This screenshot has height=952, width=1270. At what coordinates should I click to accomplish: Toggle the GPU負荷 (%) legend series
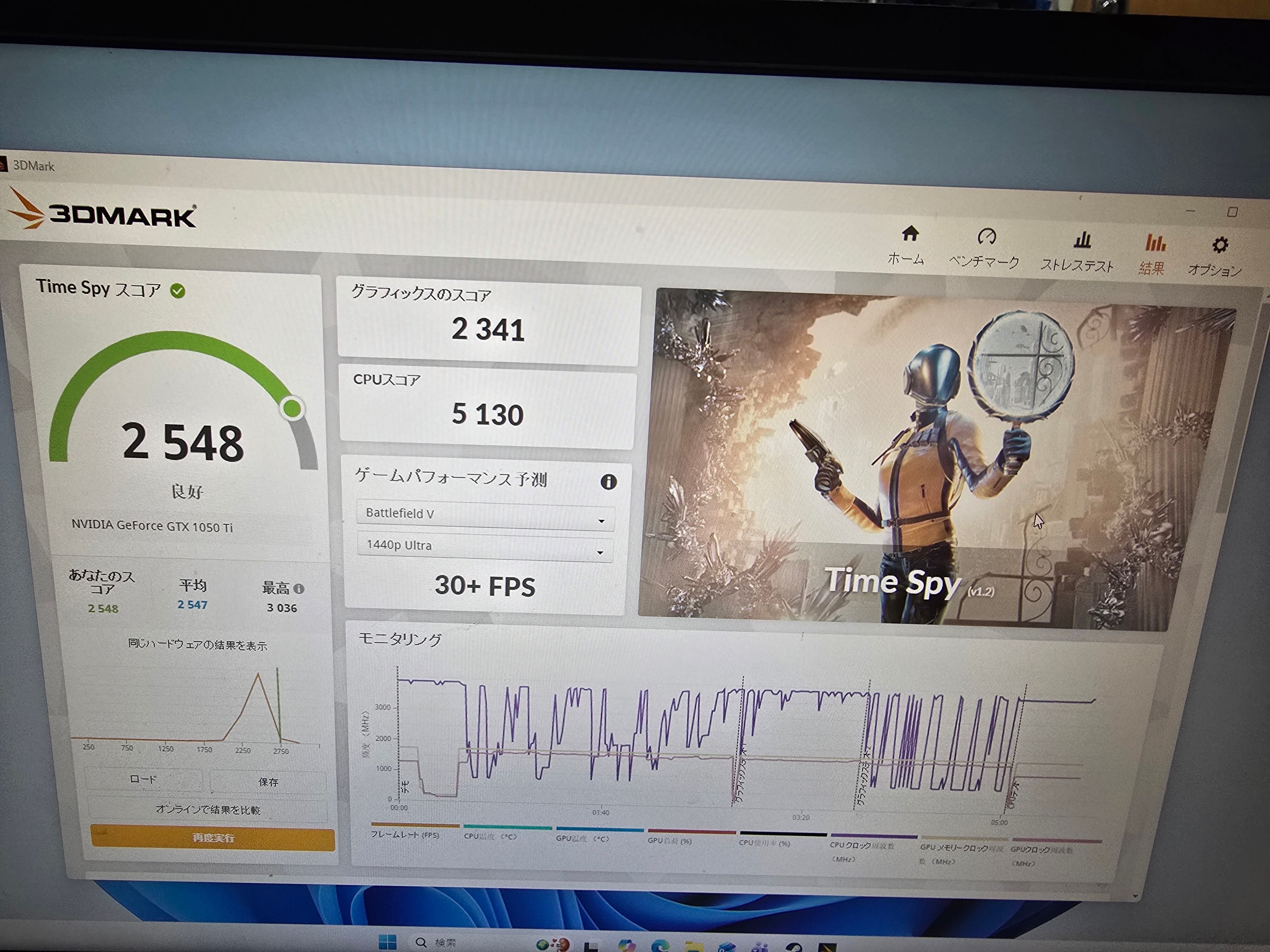click(669, 841)
